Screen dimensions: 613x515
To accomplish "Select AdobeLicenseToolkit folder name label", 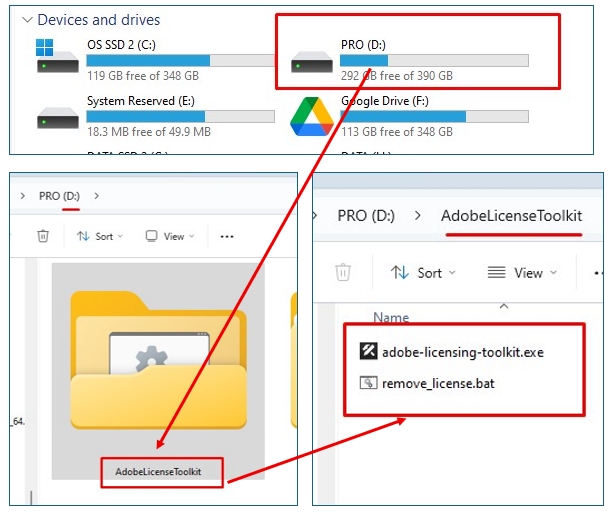I will (158, 472).
